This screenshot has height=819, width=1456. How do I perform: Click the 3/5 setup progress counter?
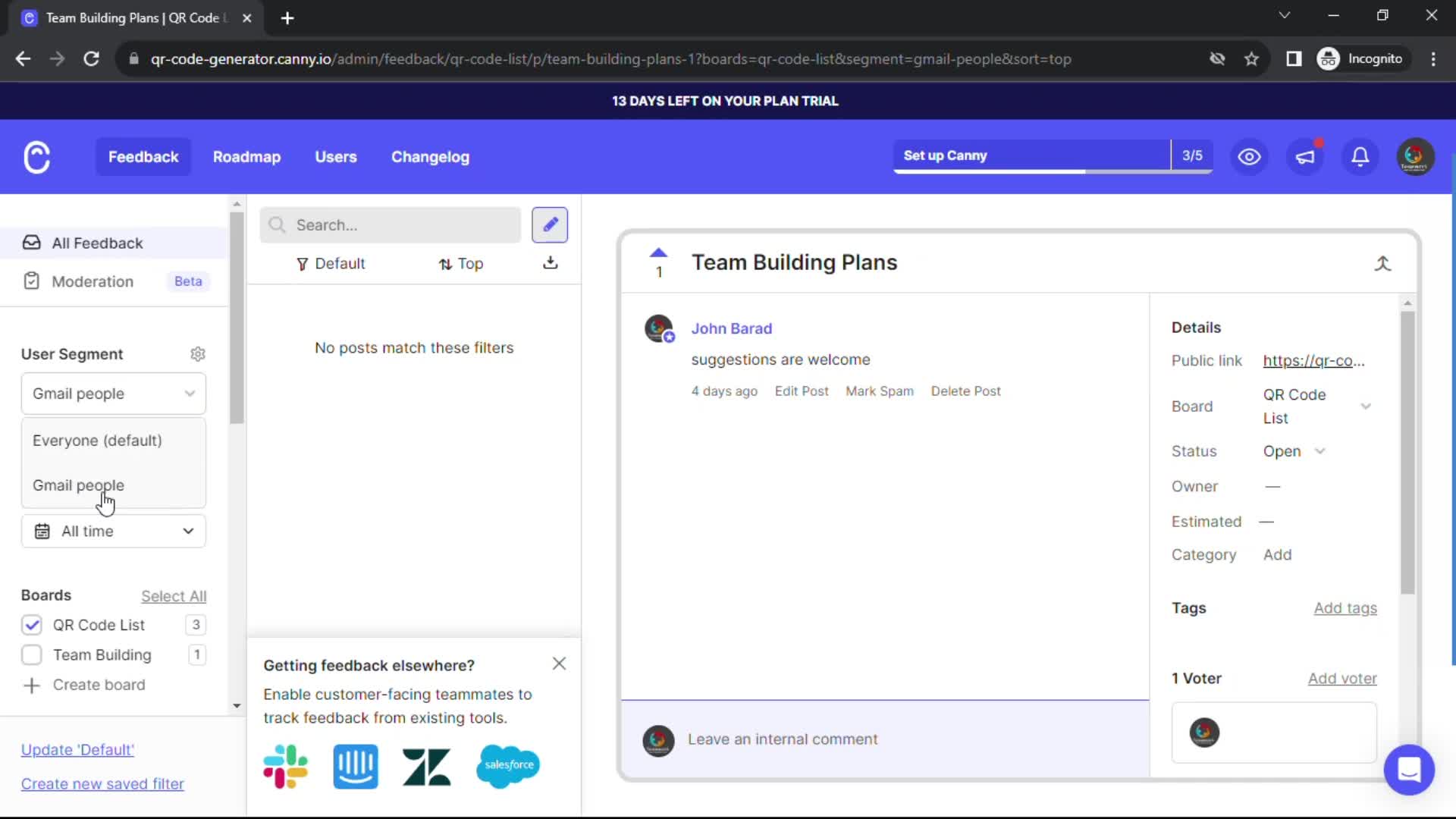pyautogui.click(x=1192, y=155)
